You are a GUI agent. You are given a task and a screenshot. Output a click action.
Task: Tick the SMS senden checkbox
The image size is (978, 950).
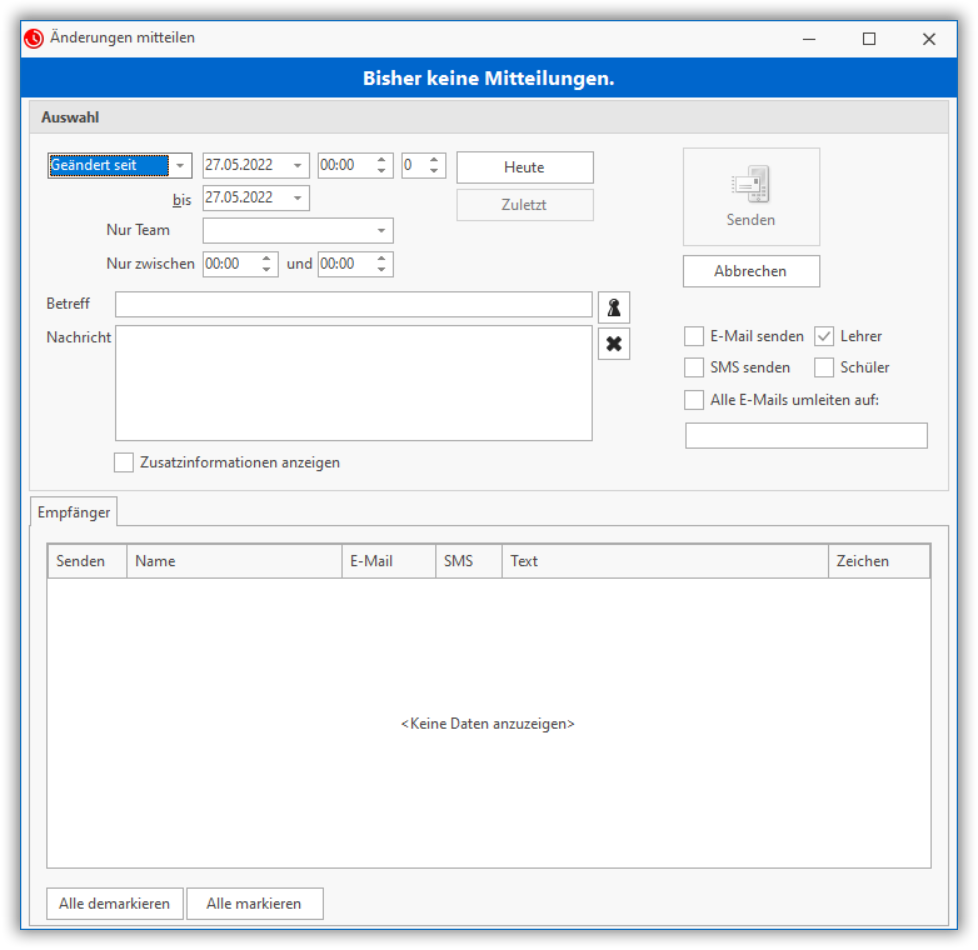[694, 368]
